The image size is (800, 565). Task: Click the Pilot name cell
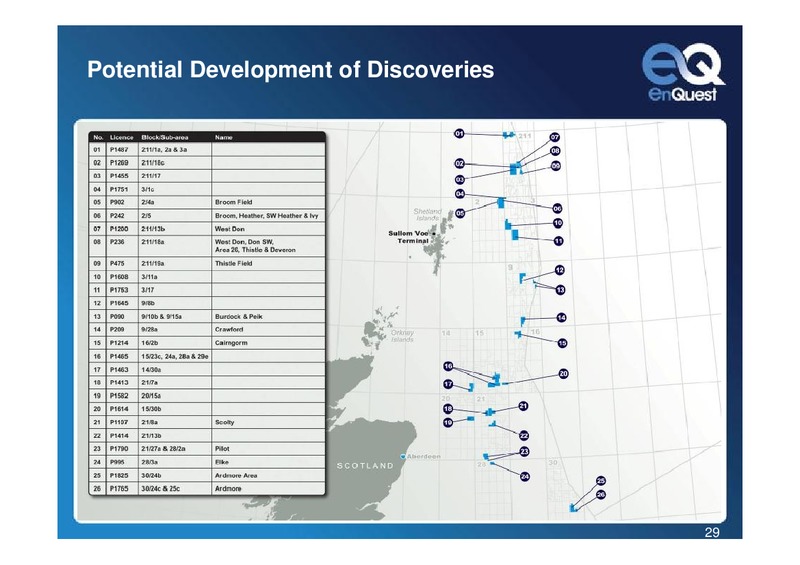pyautogui.click(x=268, y=449)
